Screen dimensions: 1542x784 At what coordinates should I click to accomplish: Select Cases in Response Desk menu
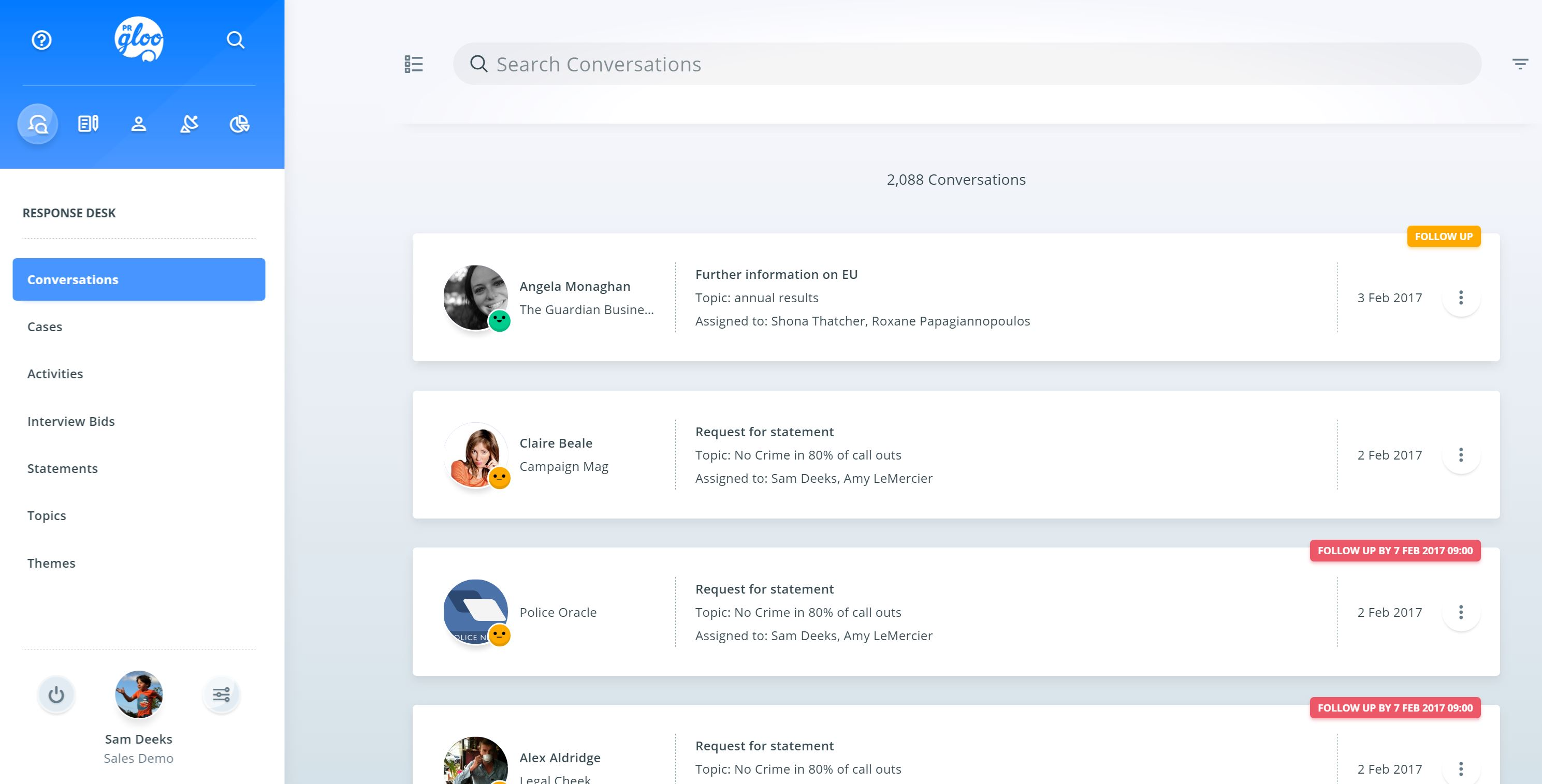pyautogui.click(x=45, y=327)
